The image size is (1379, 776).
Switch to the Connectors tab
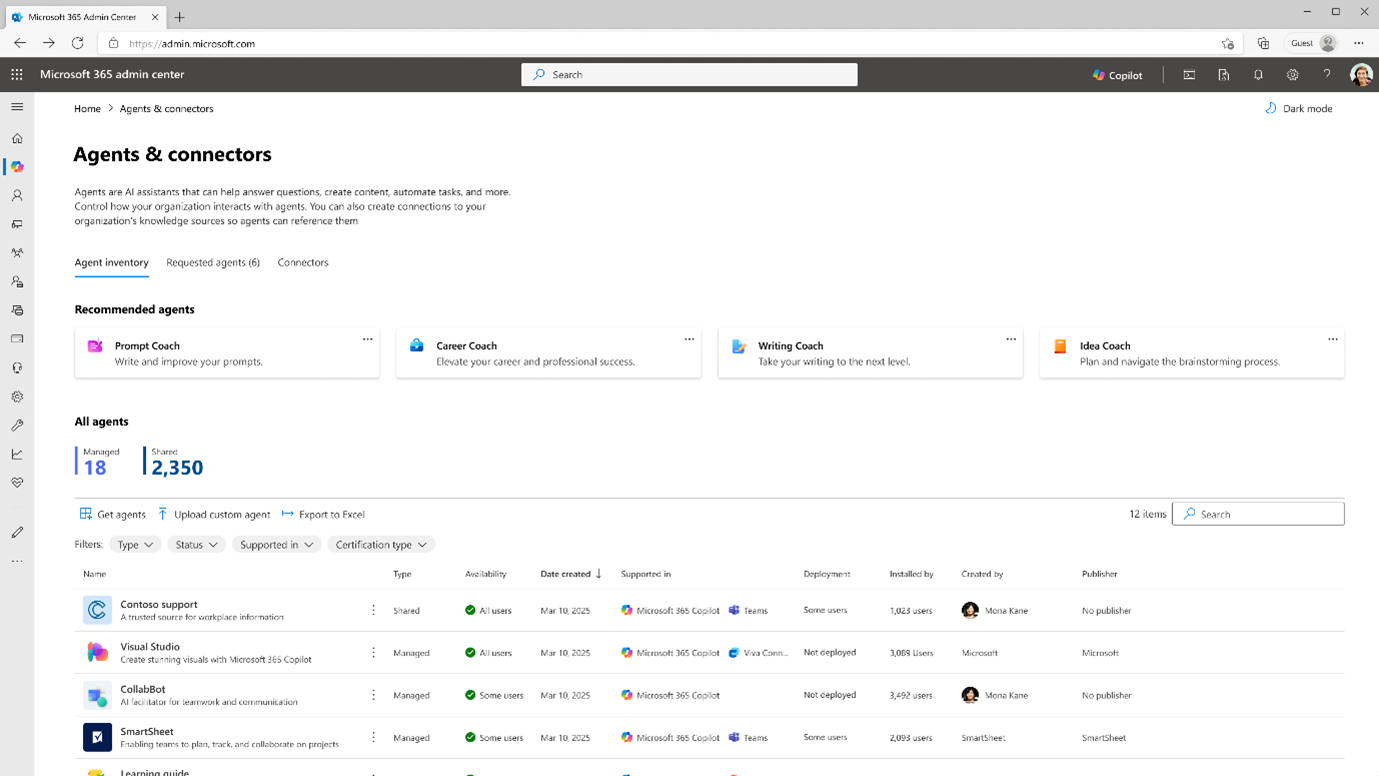(303, 263)
